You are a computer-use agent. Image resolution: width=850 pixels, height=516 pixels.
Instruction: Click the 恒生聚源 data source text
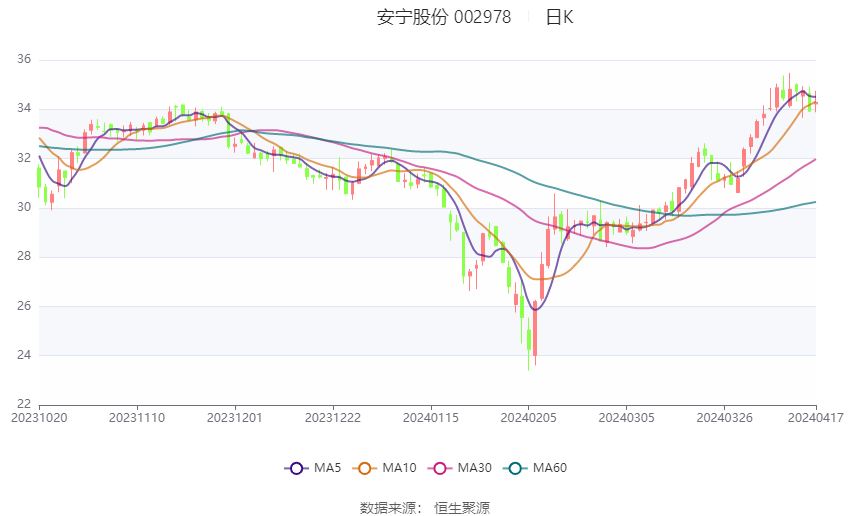[x=462, y=508]
